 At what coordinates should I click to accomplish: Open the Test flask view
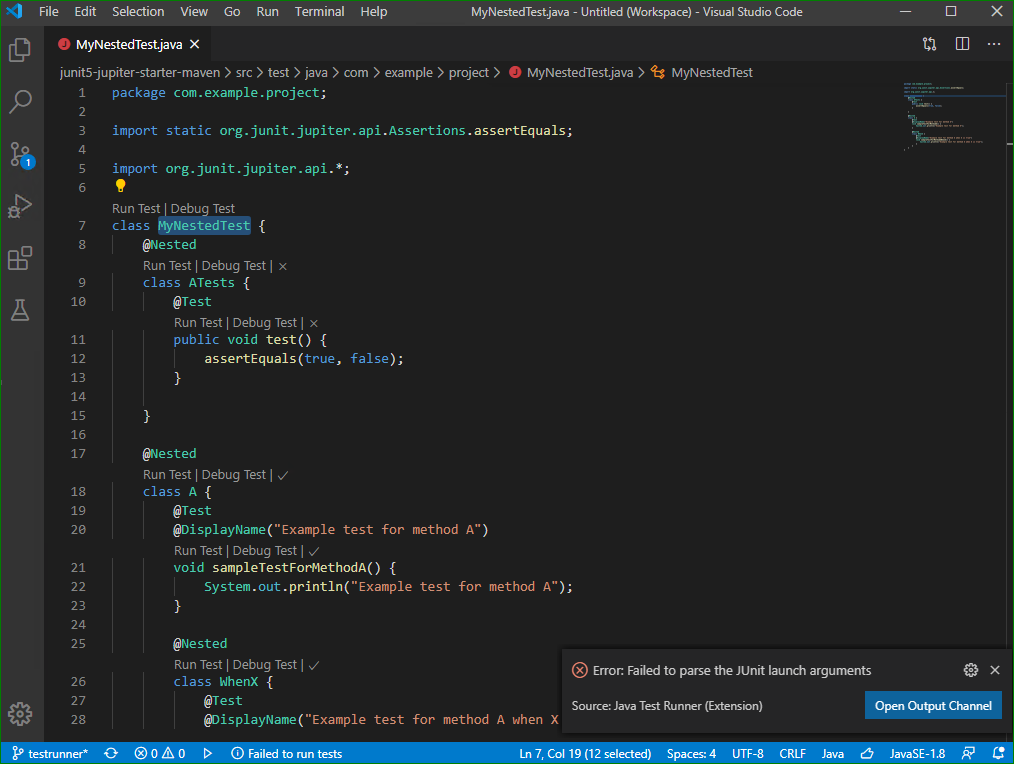(x=20, y=311)
